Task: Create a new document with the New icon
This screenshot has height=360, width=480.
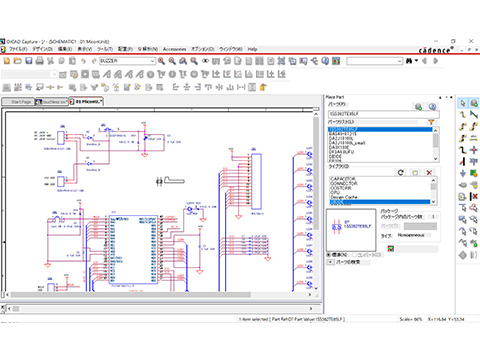Action: (7, 61)
